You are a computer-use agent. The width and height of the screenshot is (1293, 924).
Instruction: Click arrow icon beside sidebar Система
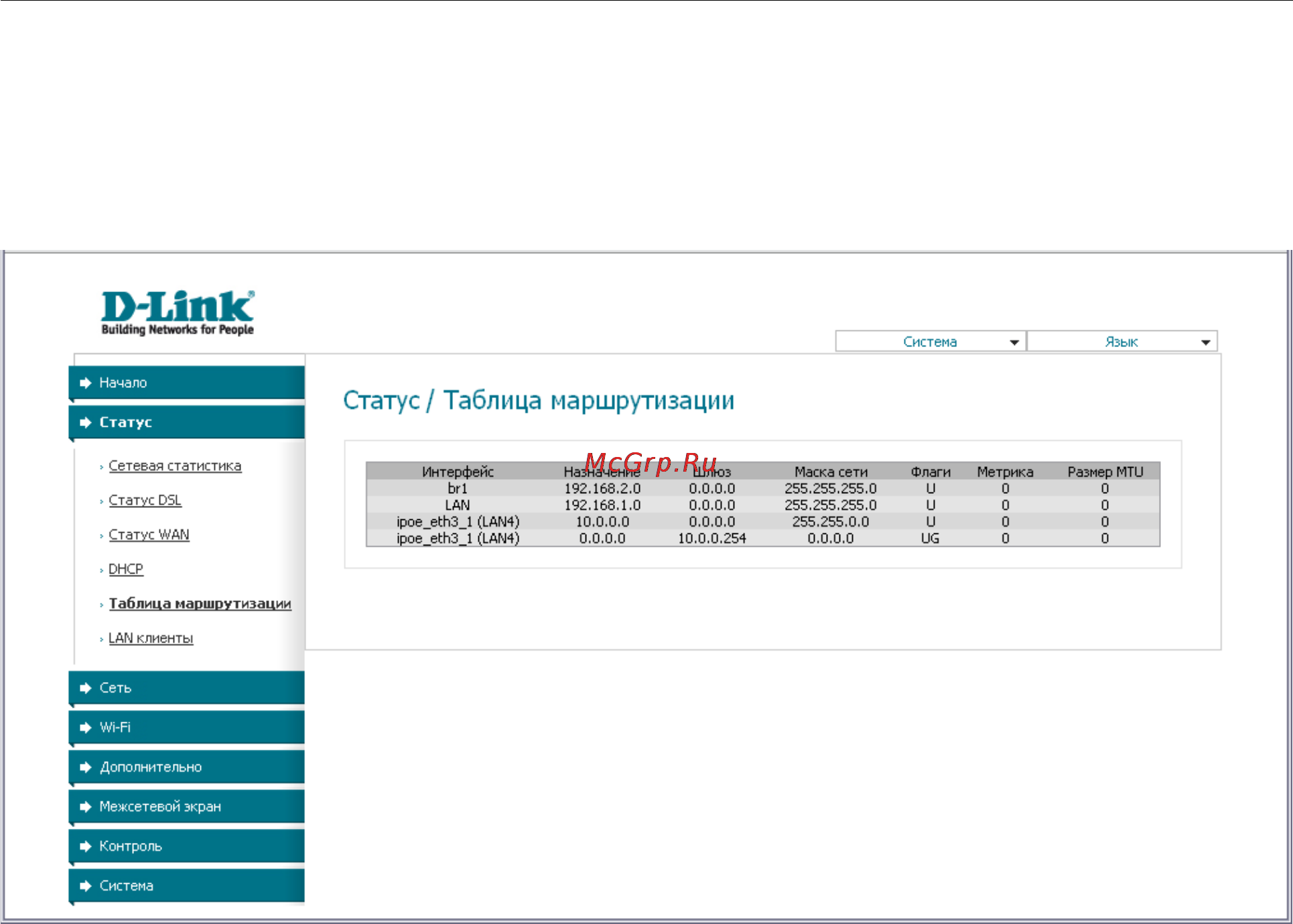[x=85, y=886]
